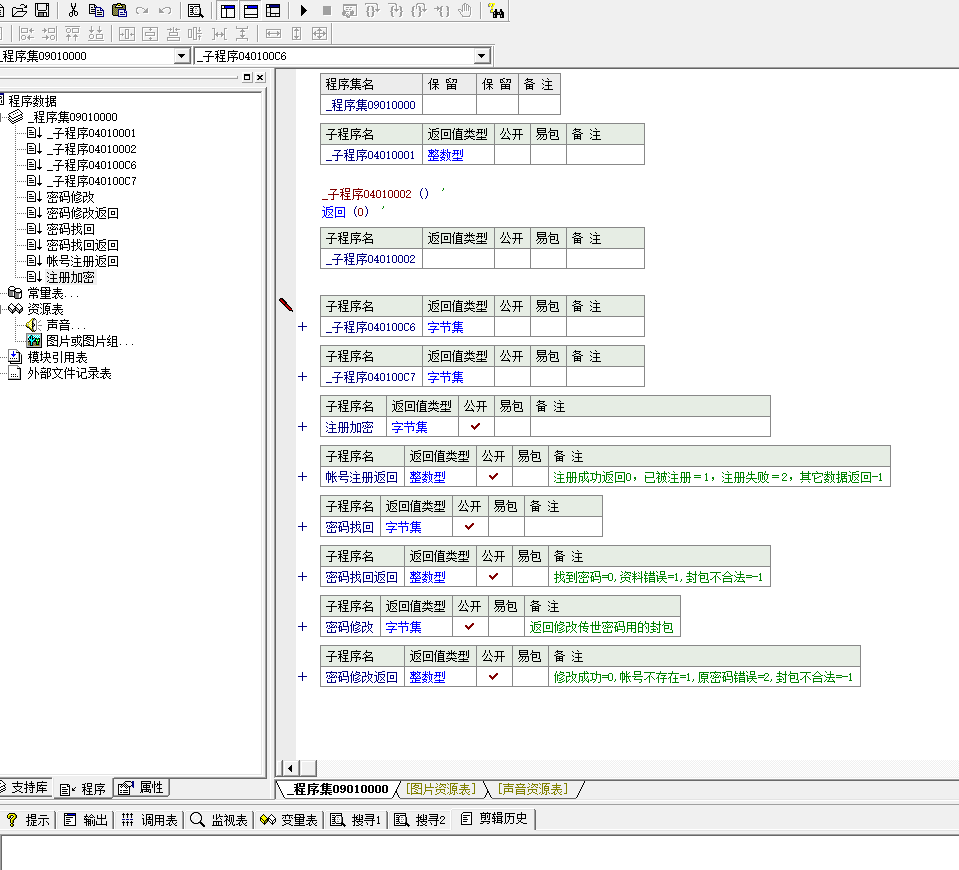The width and height of the screenshot is (959, 870).
Task: Toggle 公开 checkmark for 密码找回 subroutine
Action: 470,527
